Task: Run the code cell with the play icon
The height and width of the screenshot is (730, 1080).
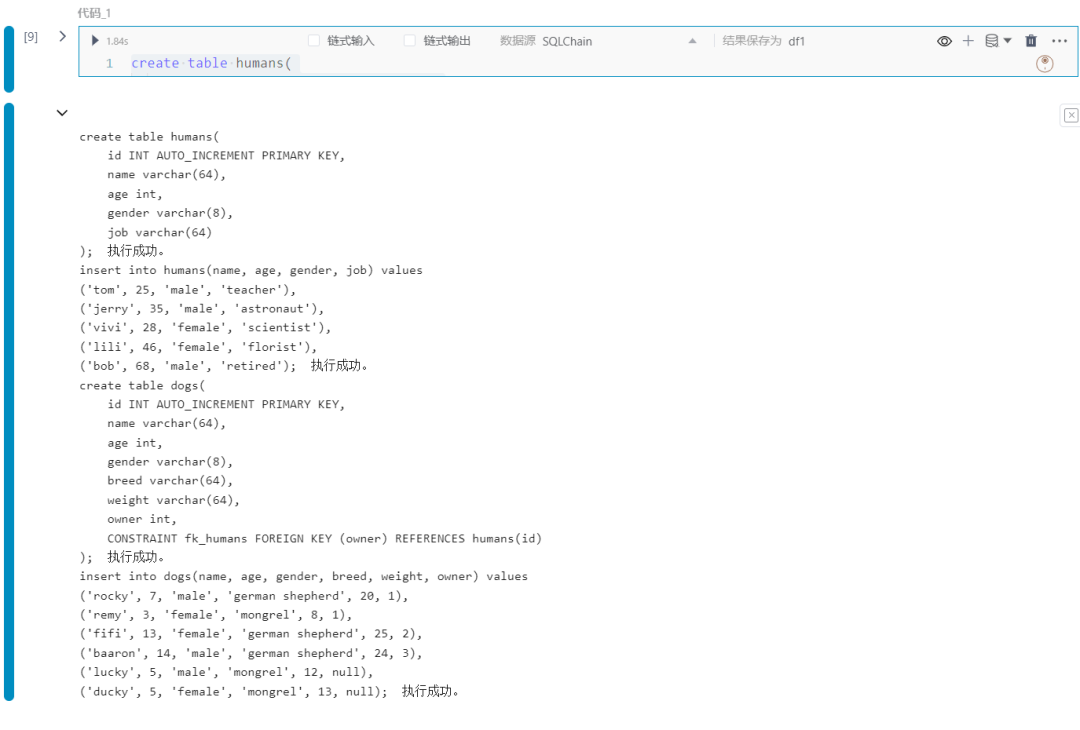Action: [x=95, y=41]
